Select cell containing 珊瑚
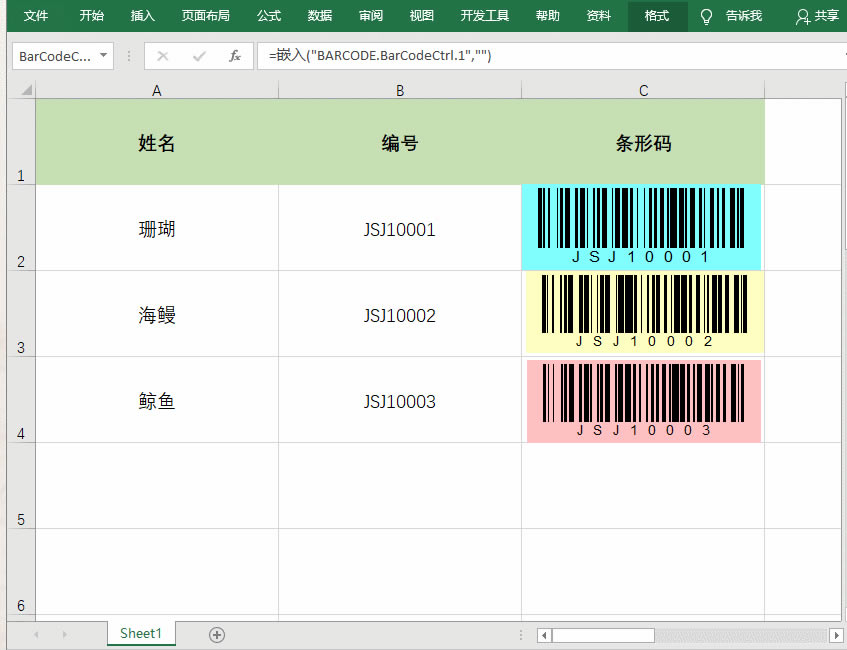The width and height of the screenshot is (847, 650). (156, 228)
